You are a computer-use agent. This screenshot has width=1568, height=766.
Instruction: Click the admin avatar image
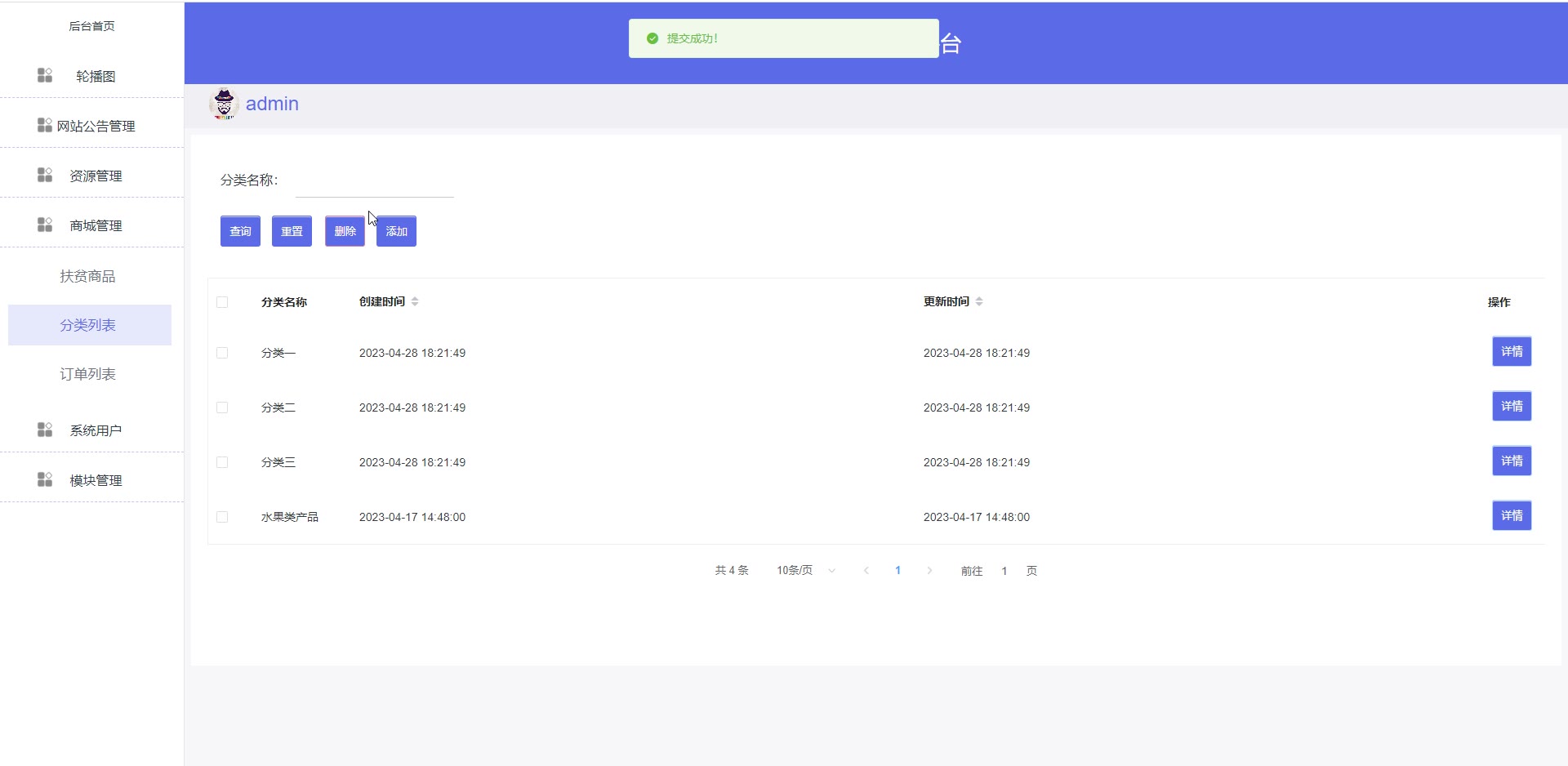224,105
